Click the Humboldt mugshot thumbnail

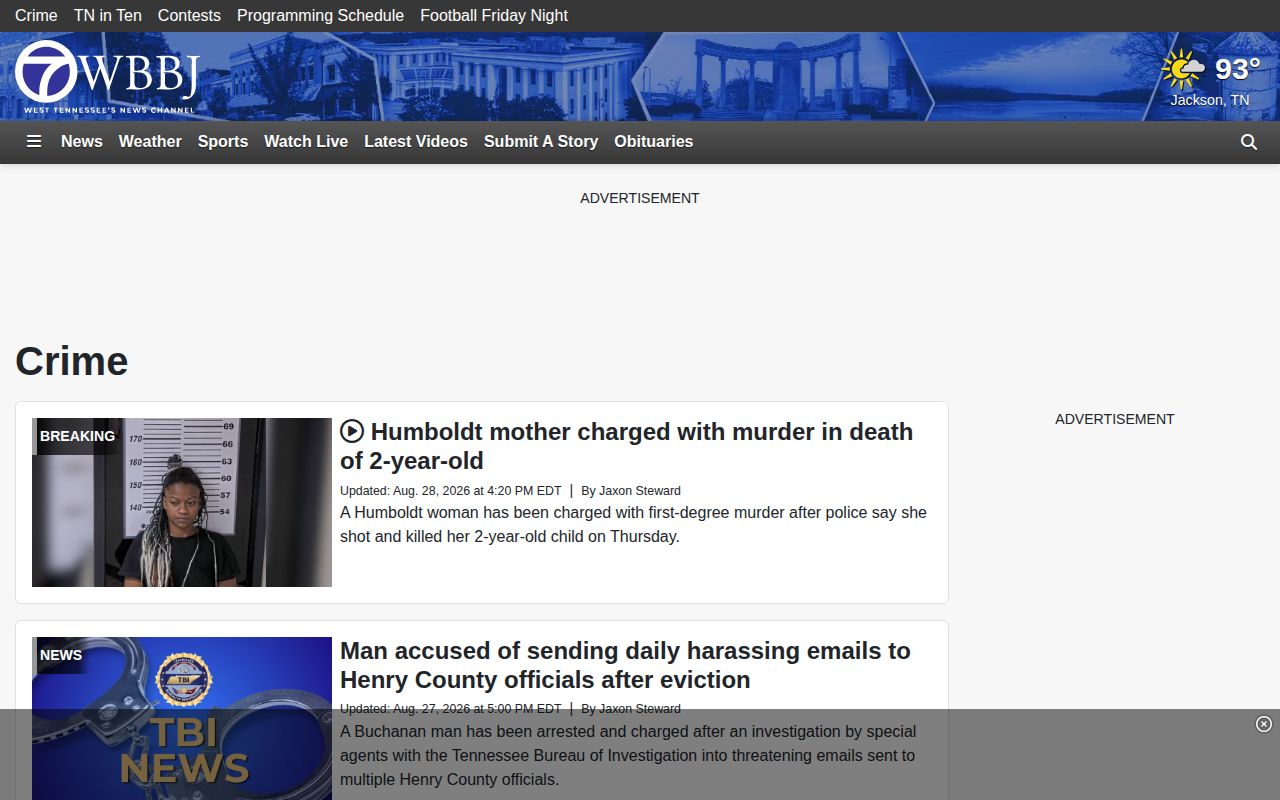(182, 502)
